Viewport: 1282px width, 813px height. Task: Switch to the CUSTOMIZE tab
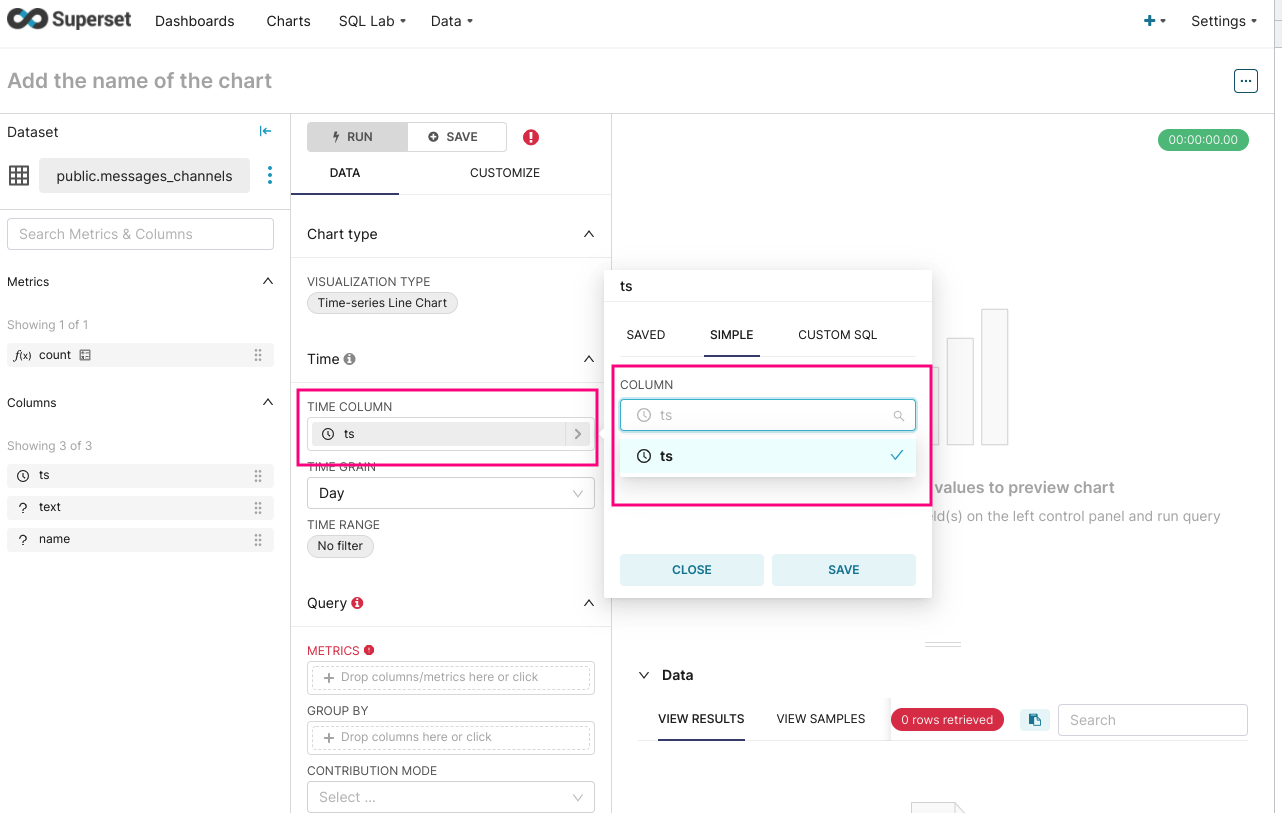pyautogui.click(x=505, y=172)
